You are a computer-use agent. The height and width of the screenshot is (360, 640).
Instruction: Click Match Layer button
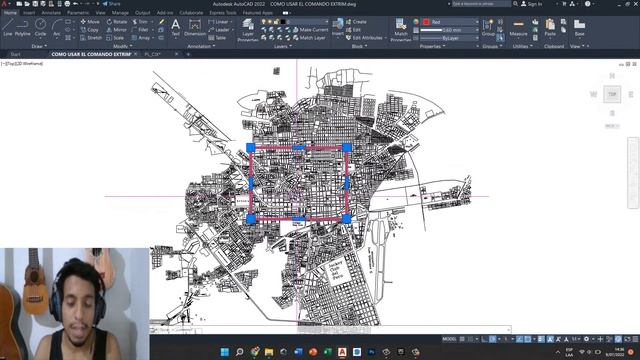(309, 38)
